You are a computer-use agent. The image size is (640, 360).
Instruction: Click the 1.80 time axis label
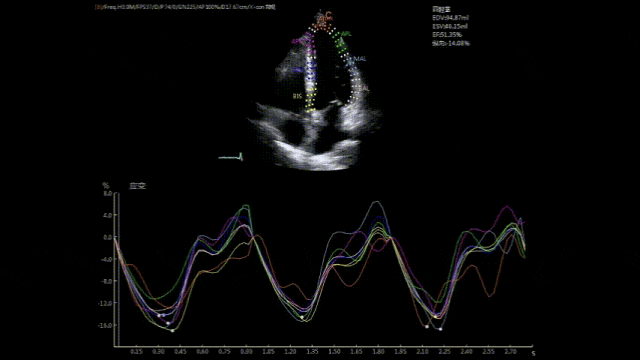click(x=379, y=352)
